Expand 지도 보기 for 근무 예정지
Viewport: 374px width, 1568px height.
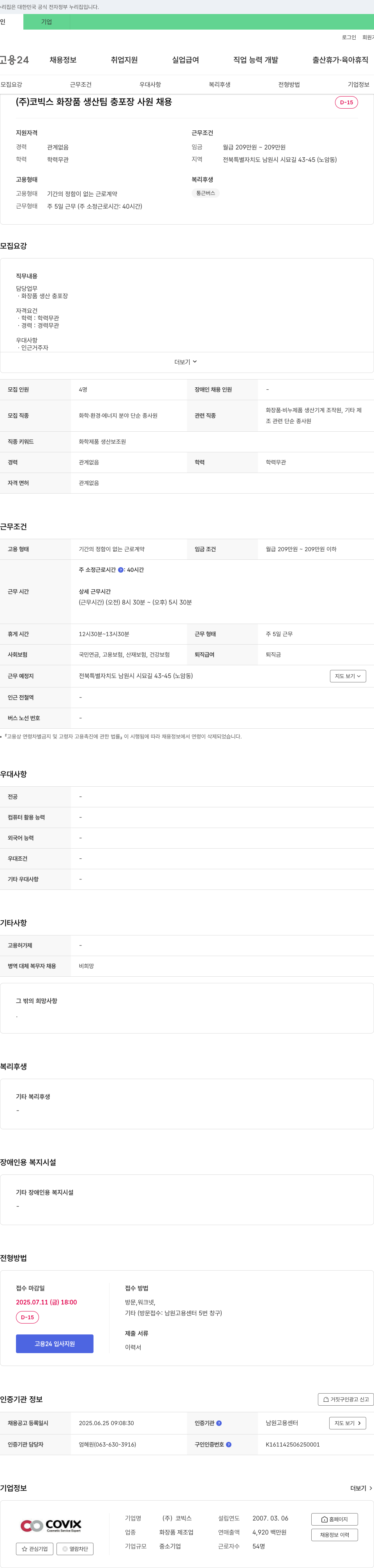(x=348, y=676)
